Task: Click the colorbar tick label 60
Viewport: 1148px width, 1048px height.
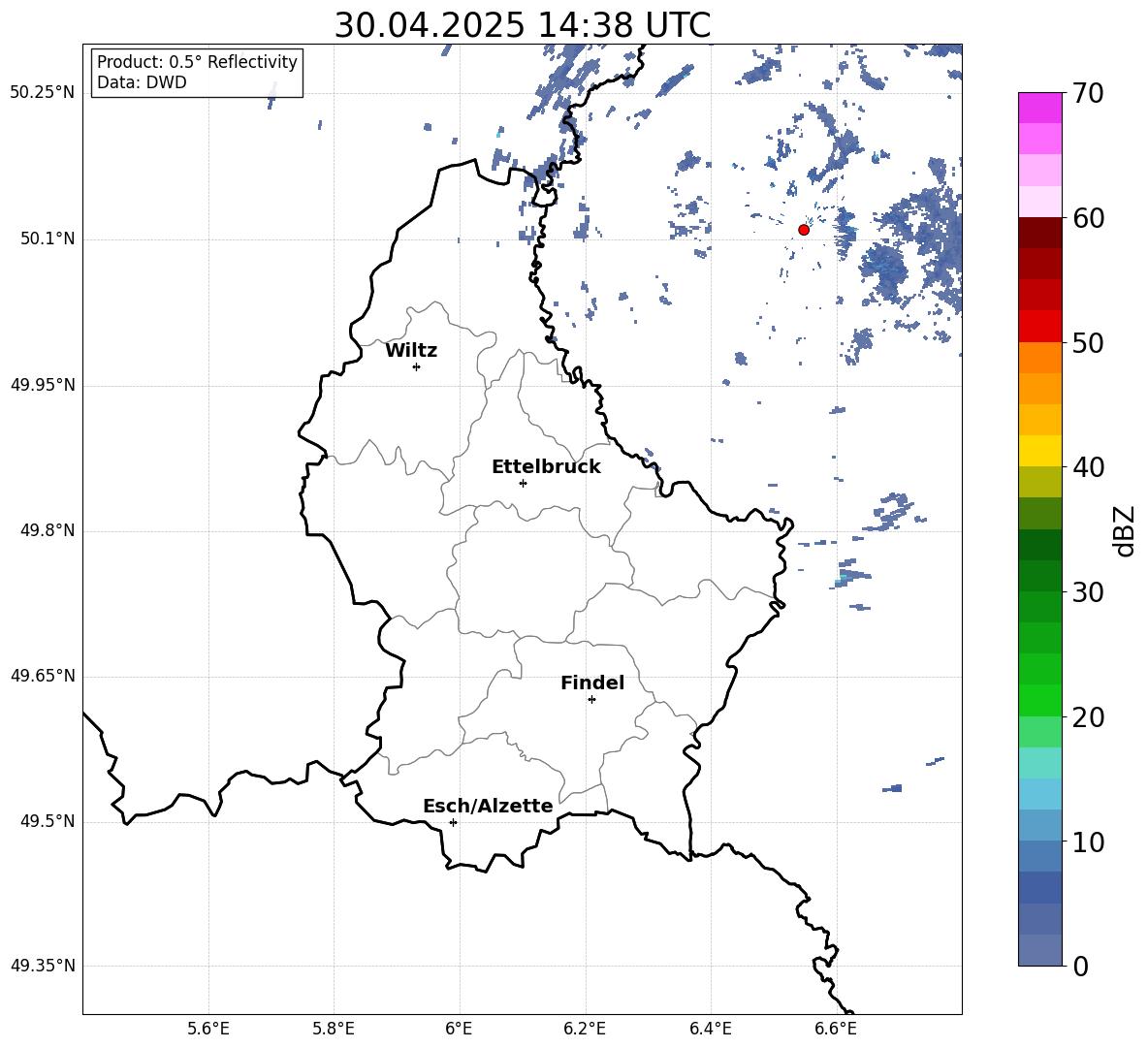Action: coord(1088,218)
